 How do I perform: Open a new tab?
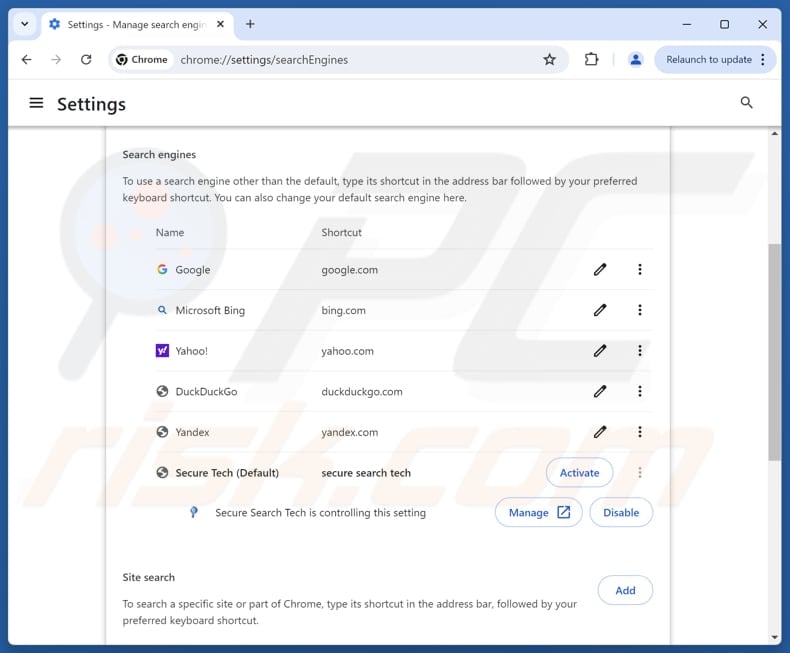(250, 24)
